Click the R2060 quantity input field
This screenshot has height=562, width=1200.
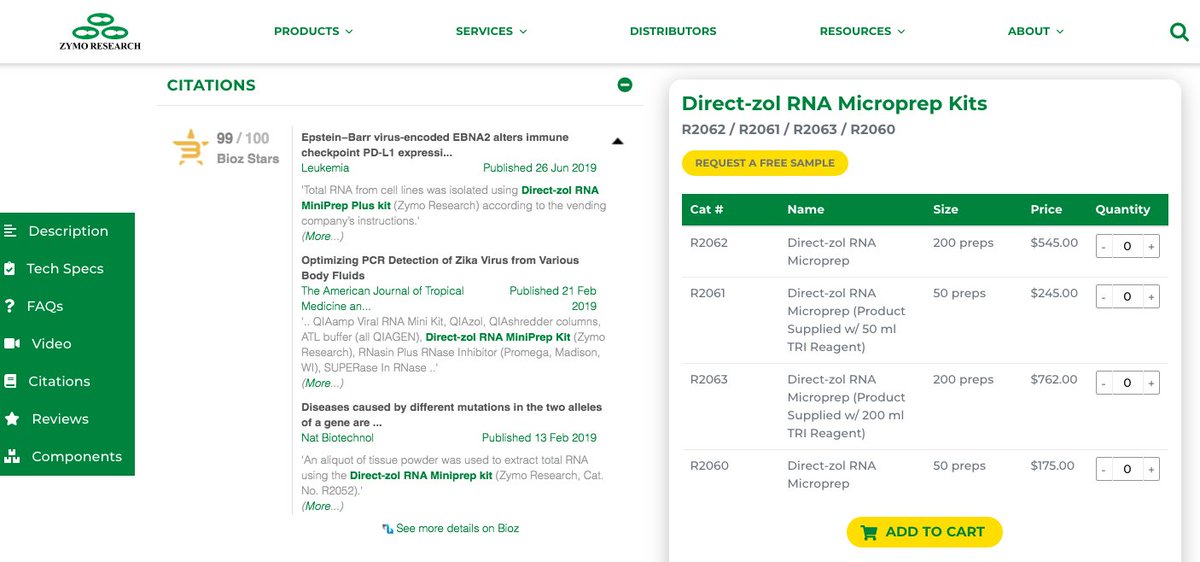pos(1128,469)
